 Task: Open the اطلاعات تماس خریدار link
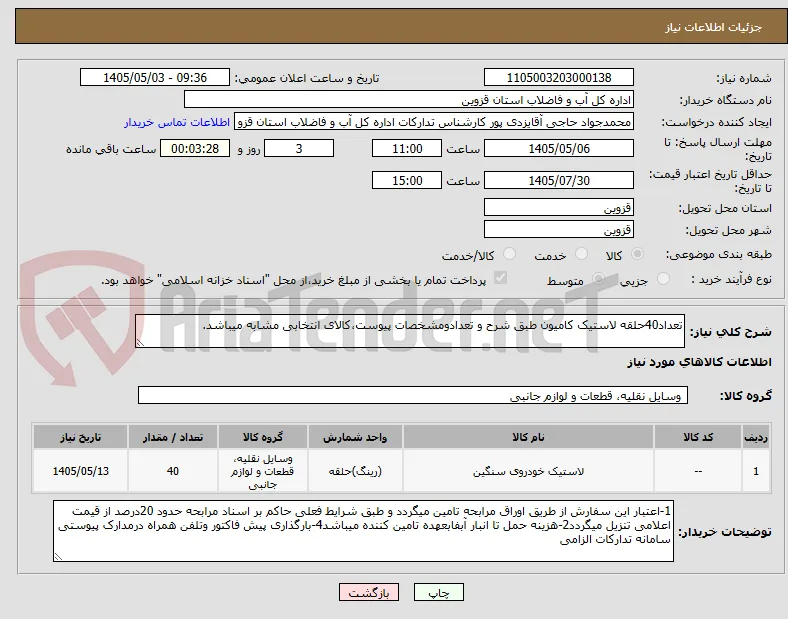(x=177, y=122)
